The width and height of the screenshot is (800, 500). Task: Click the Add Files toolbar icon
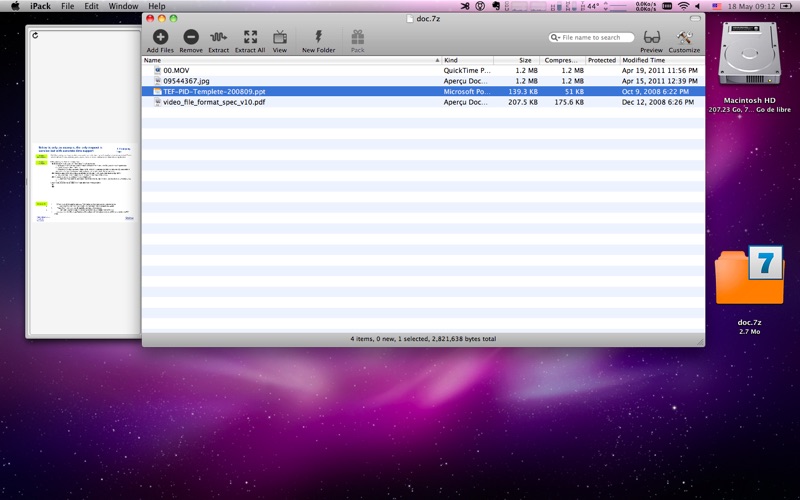click(160, 37)
